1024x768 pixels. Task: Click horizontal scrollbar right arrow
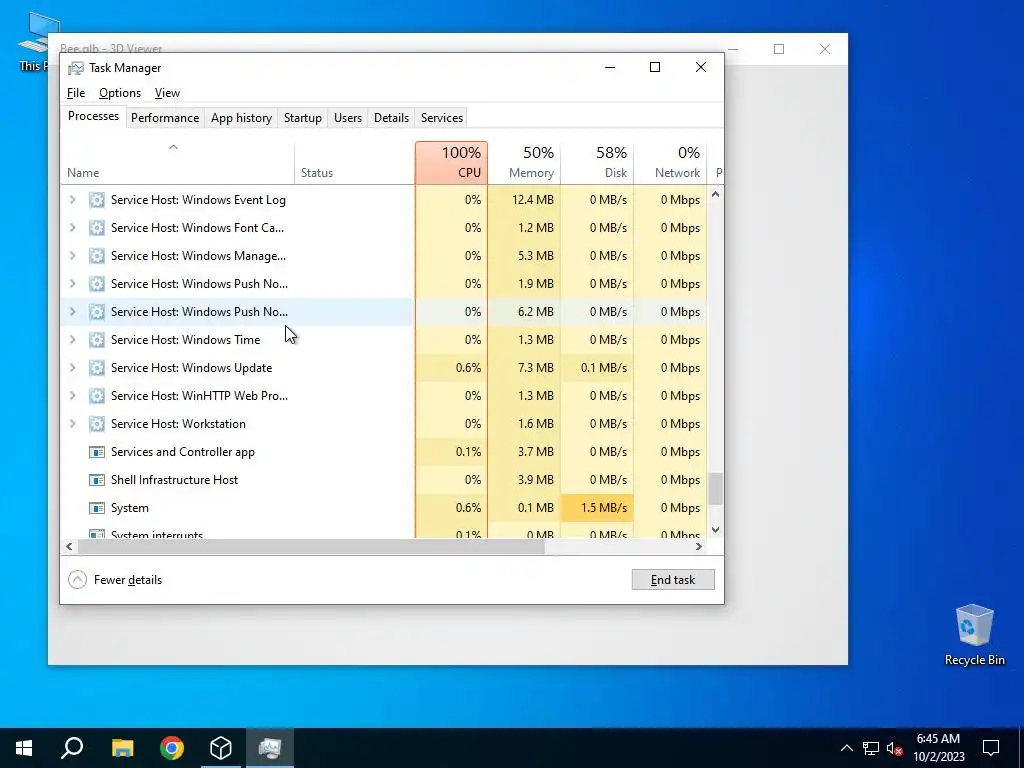[699, 547]
